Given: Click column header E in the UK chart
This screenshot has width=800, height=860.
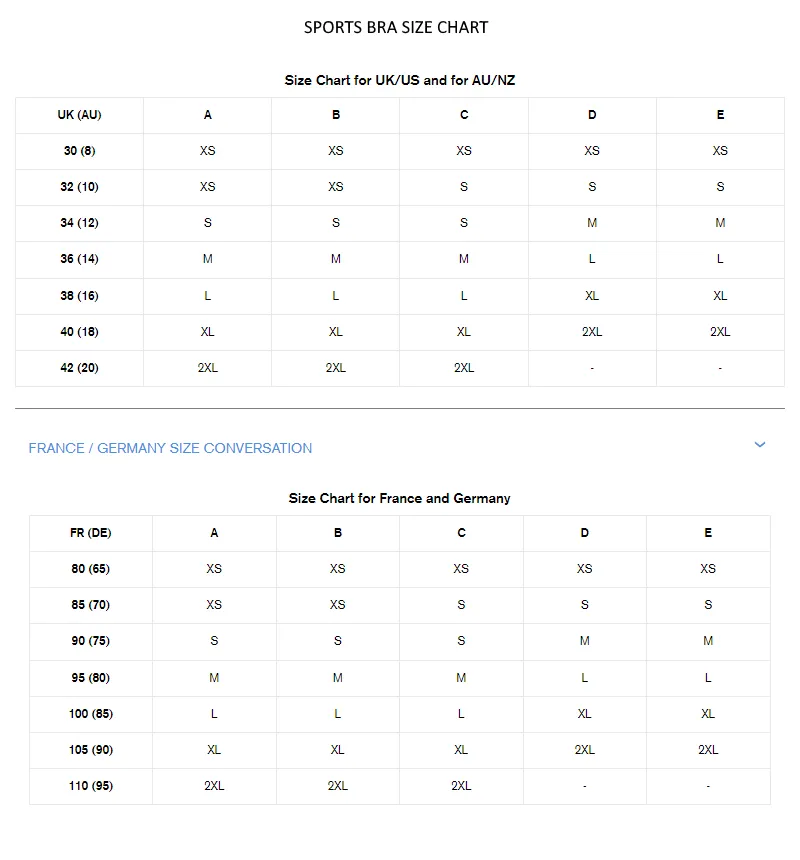Looking at the screenshot, I should pyautogui.click(x=720, y=115).
